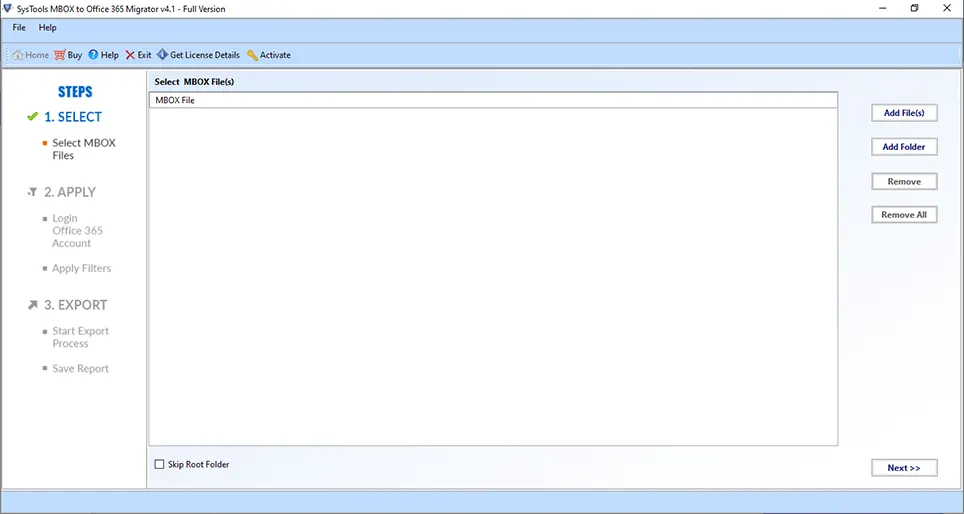Click the Home house icon in toolbar
Viewport: 964px width, 514px height.
[x=18, y=55]
